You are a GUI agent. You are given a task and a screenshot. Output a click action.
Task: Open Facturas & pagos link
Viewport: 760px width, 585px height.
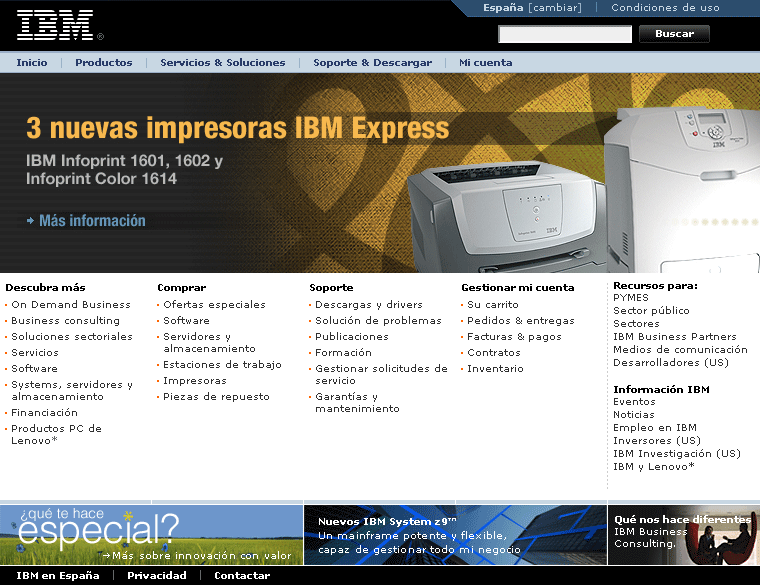coord(514,336)
